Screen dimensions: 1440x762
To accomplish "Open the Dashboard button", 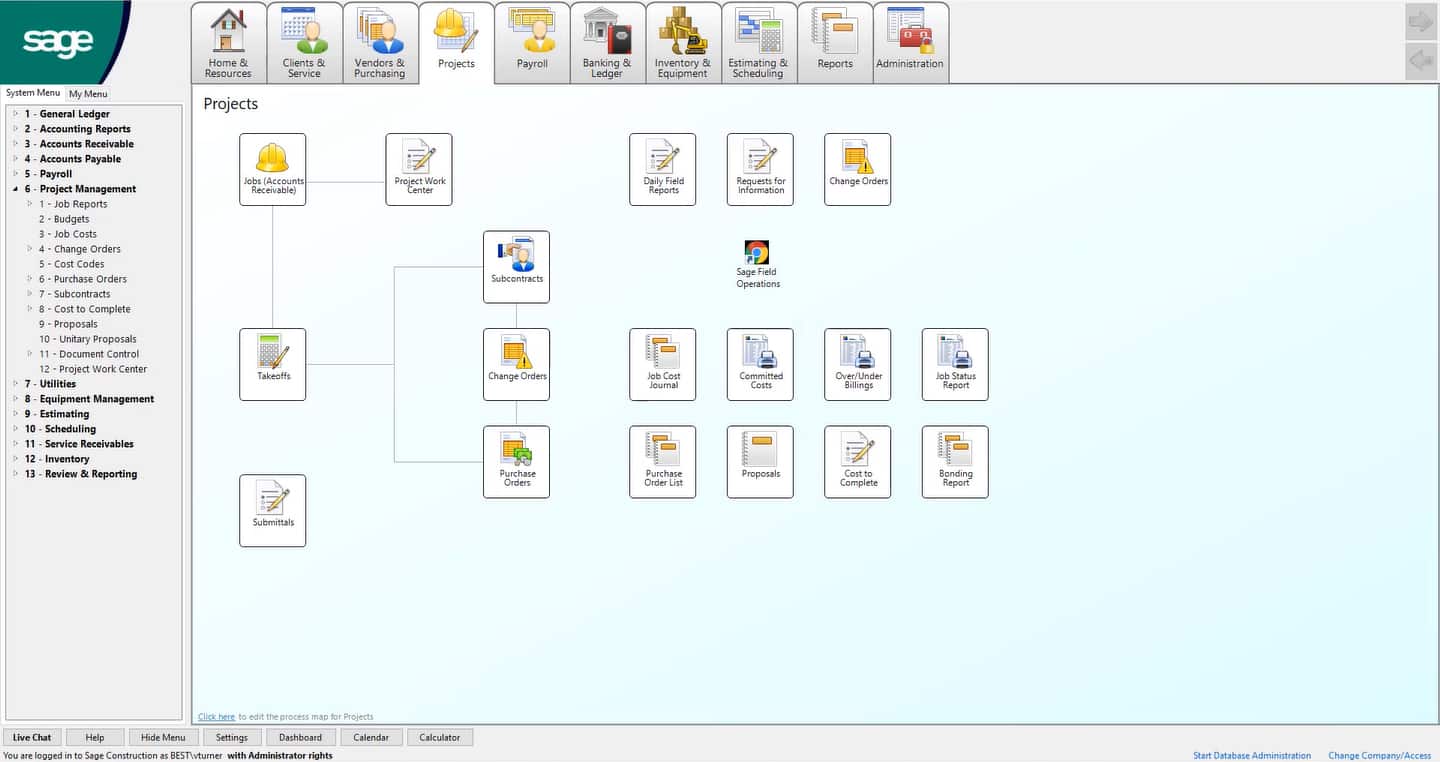I will [300, 737].
